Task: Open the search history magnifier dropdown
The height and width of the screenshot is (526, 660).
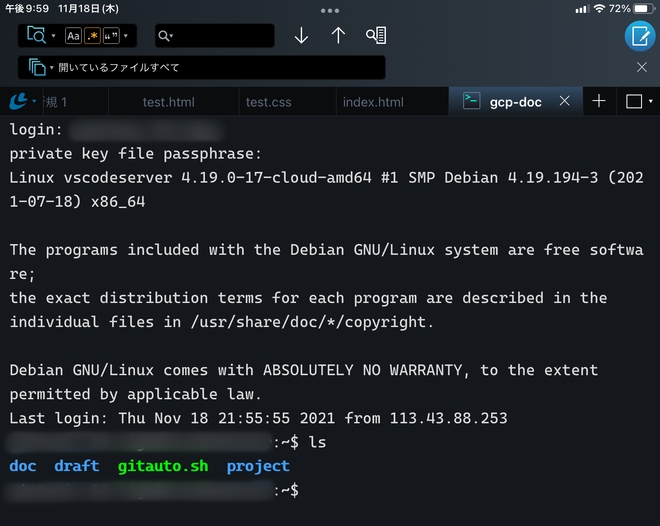Action: point(165,36)
